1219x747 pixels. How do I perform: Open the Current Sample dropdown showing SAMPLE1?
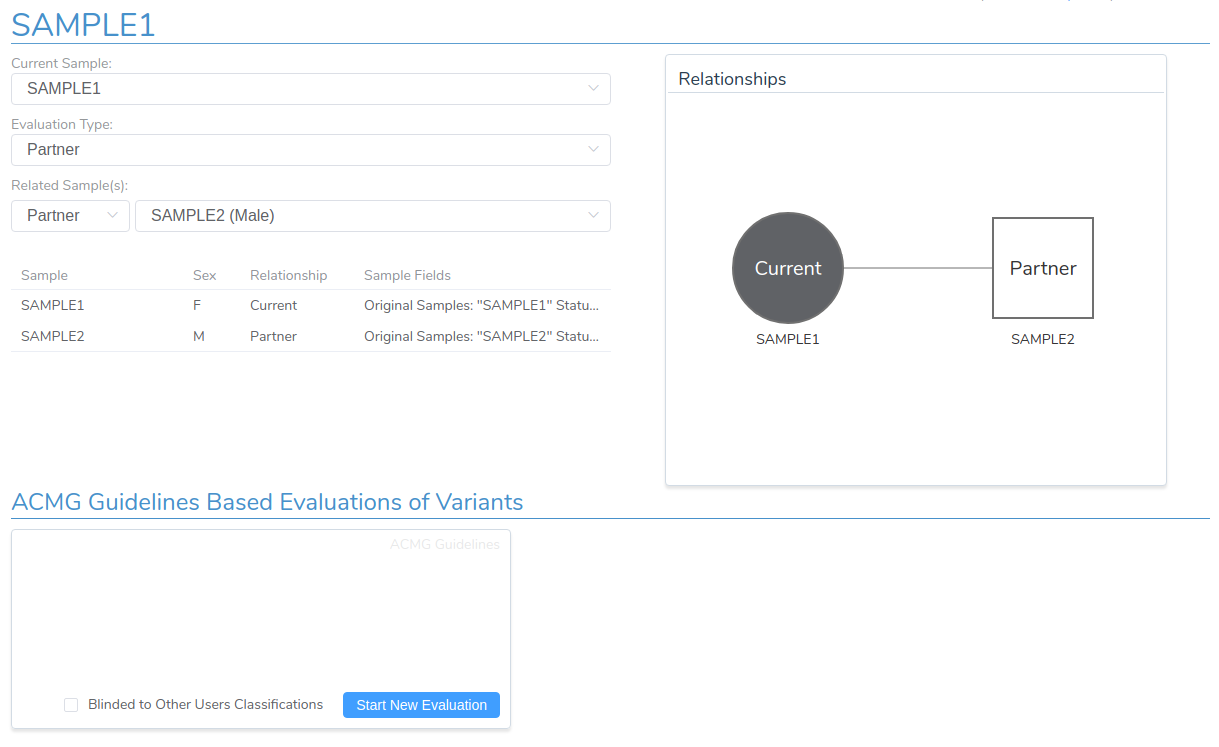(x=310, y=89)
